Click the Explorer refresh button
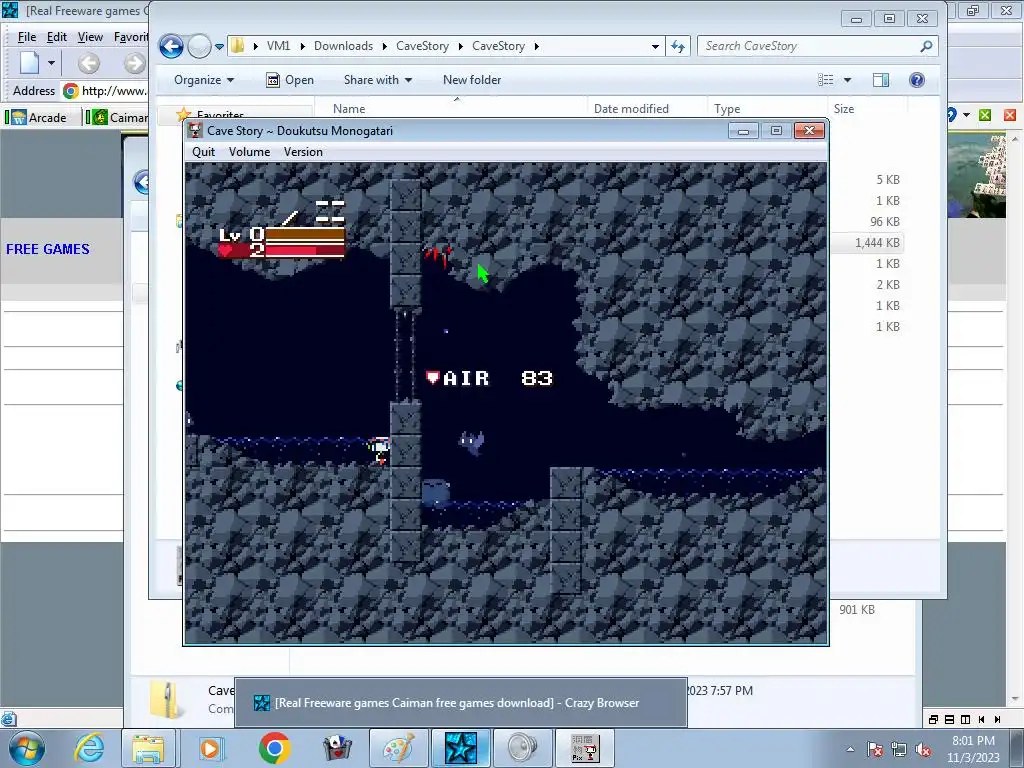 coord(678,46)
